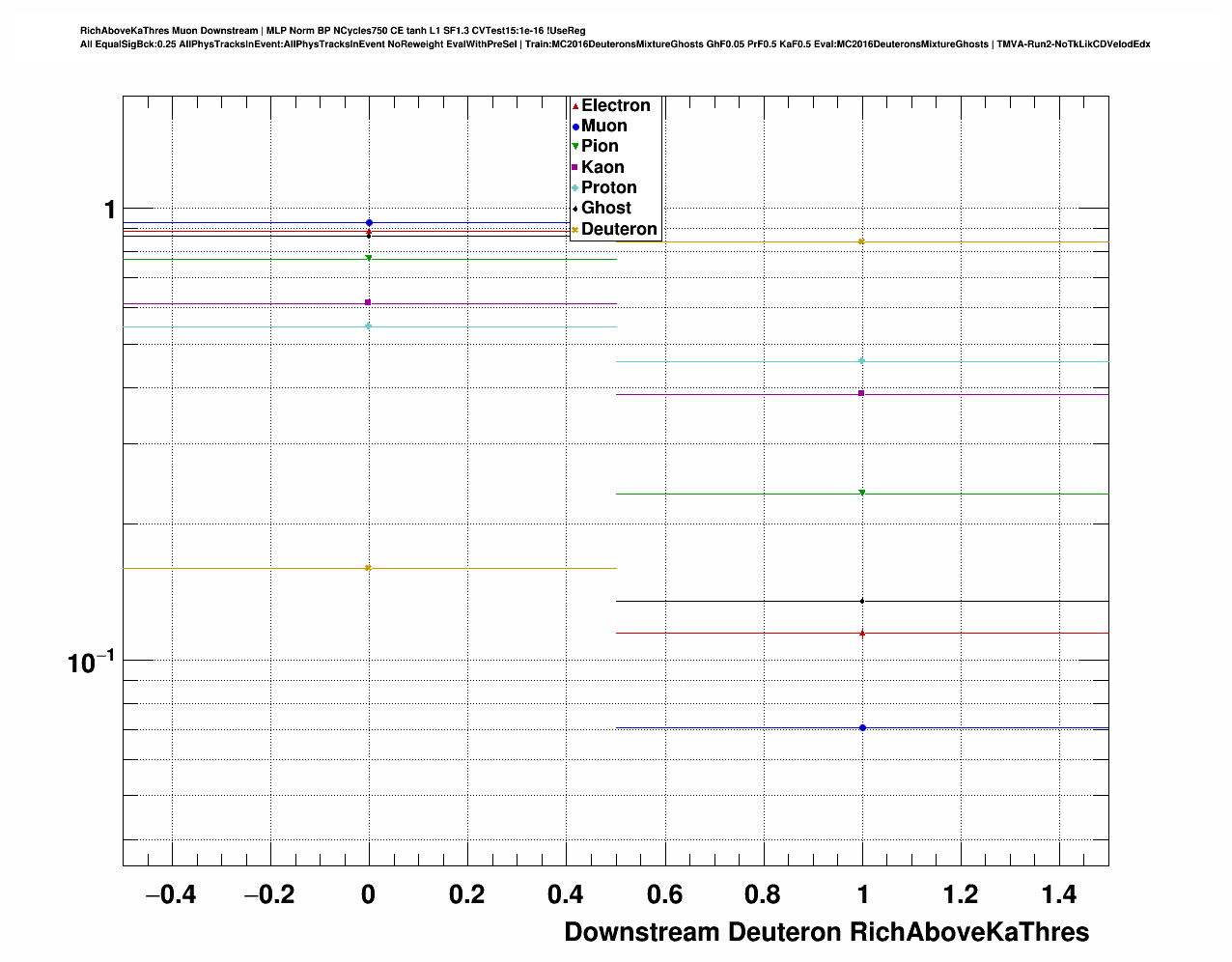Click the y-axis label 10⁻¹
The image size is (1232, 962).
coord(91,663)
